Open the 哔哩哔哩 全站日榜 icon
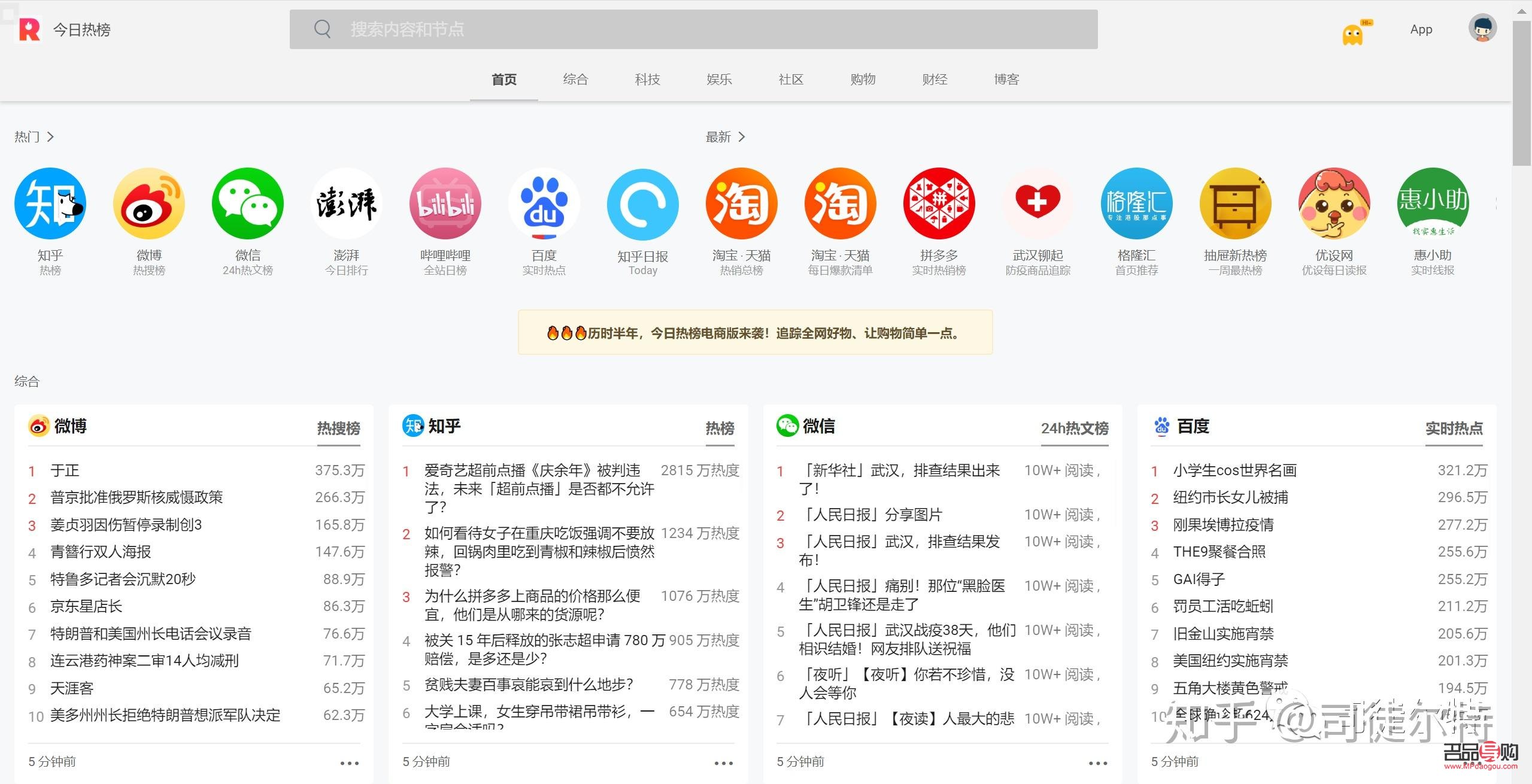Viewport: 1532px width, 784px height. pos(445,203)
